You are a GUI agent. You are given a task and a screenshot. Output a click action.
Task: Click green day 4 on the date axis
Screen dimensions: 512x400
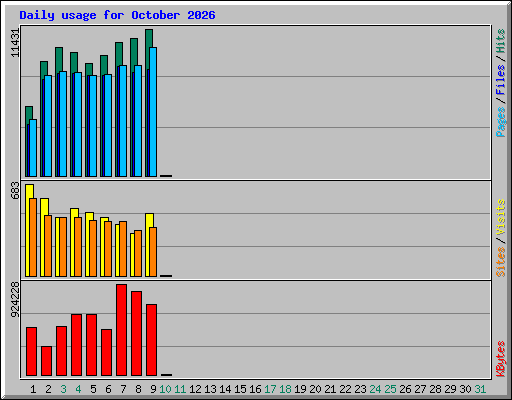(x=78, y=389)
